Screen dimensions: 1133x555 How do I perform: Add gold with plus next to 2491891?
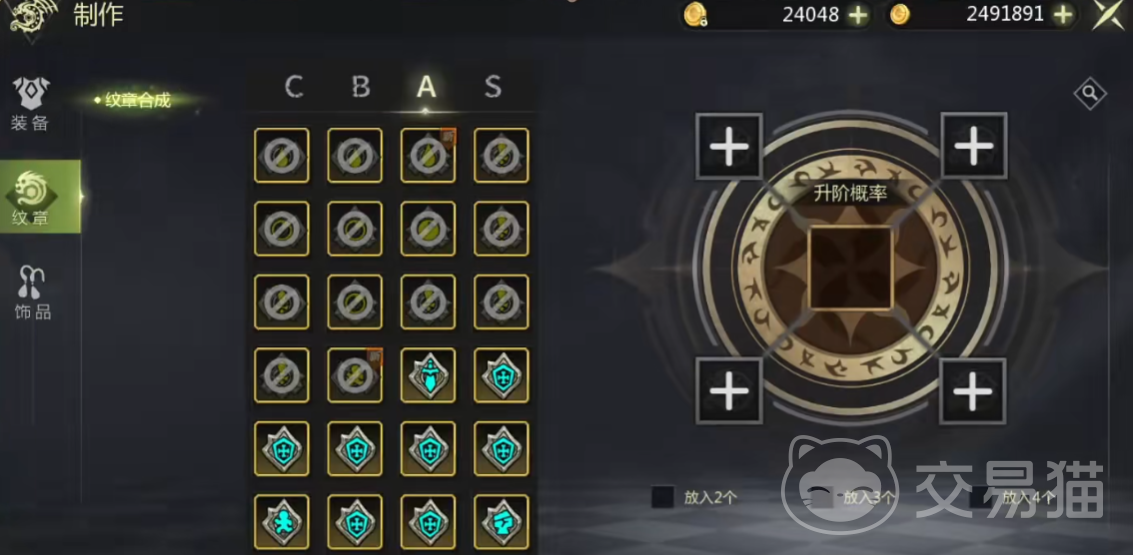[x=1062, y=14]
